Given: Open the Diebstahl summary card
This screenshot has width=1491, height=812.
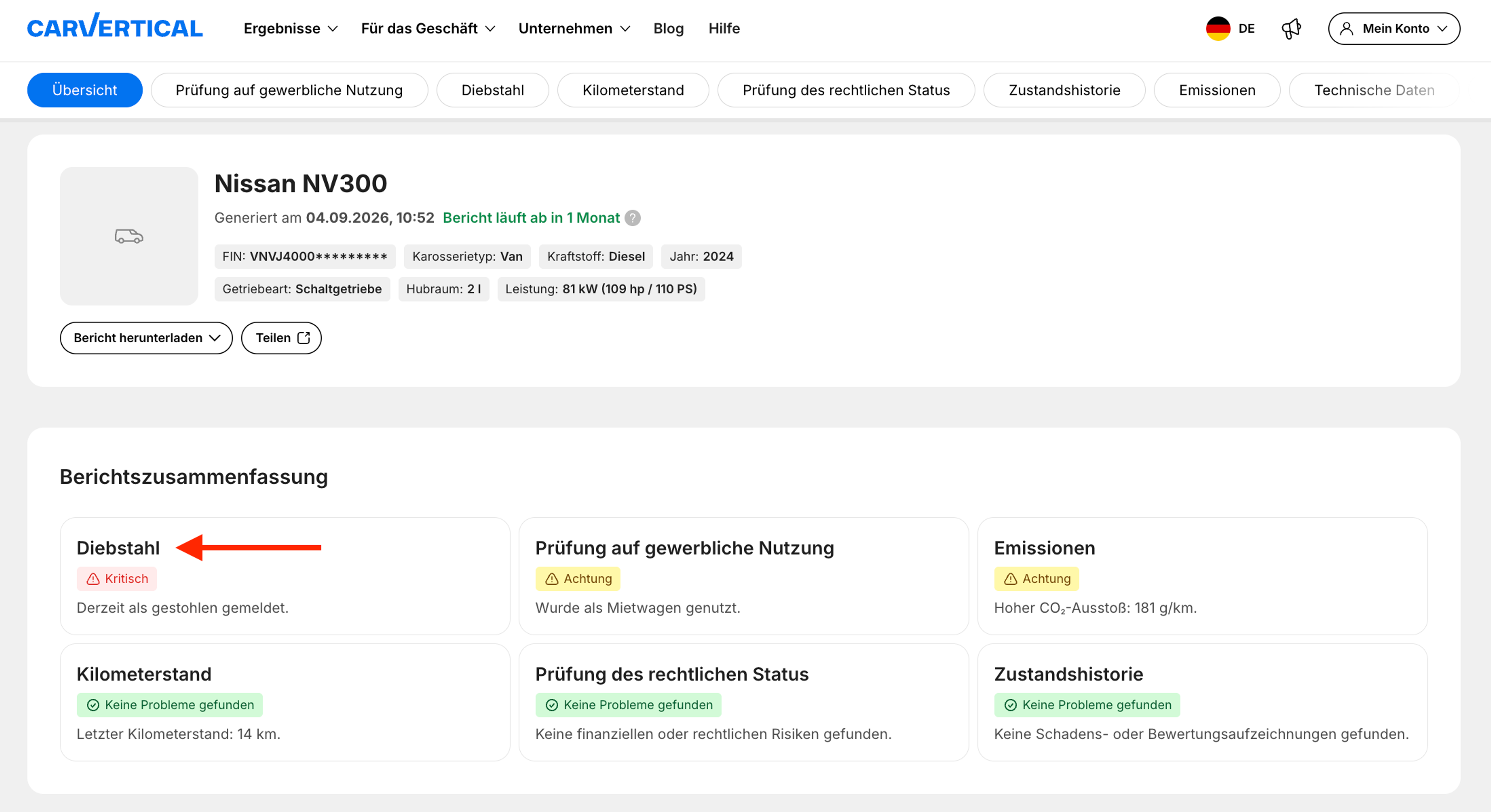Looking at the screenshot, I should click(x=285, y=576).
